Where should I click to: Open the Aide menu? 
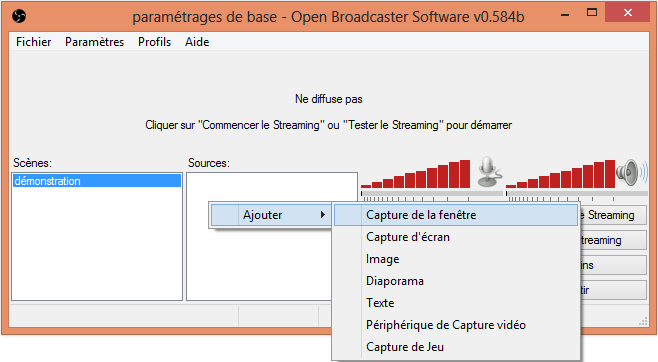point(197,42)
